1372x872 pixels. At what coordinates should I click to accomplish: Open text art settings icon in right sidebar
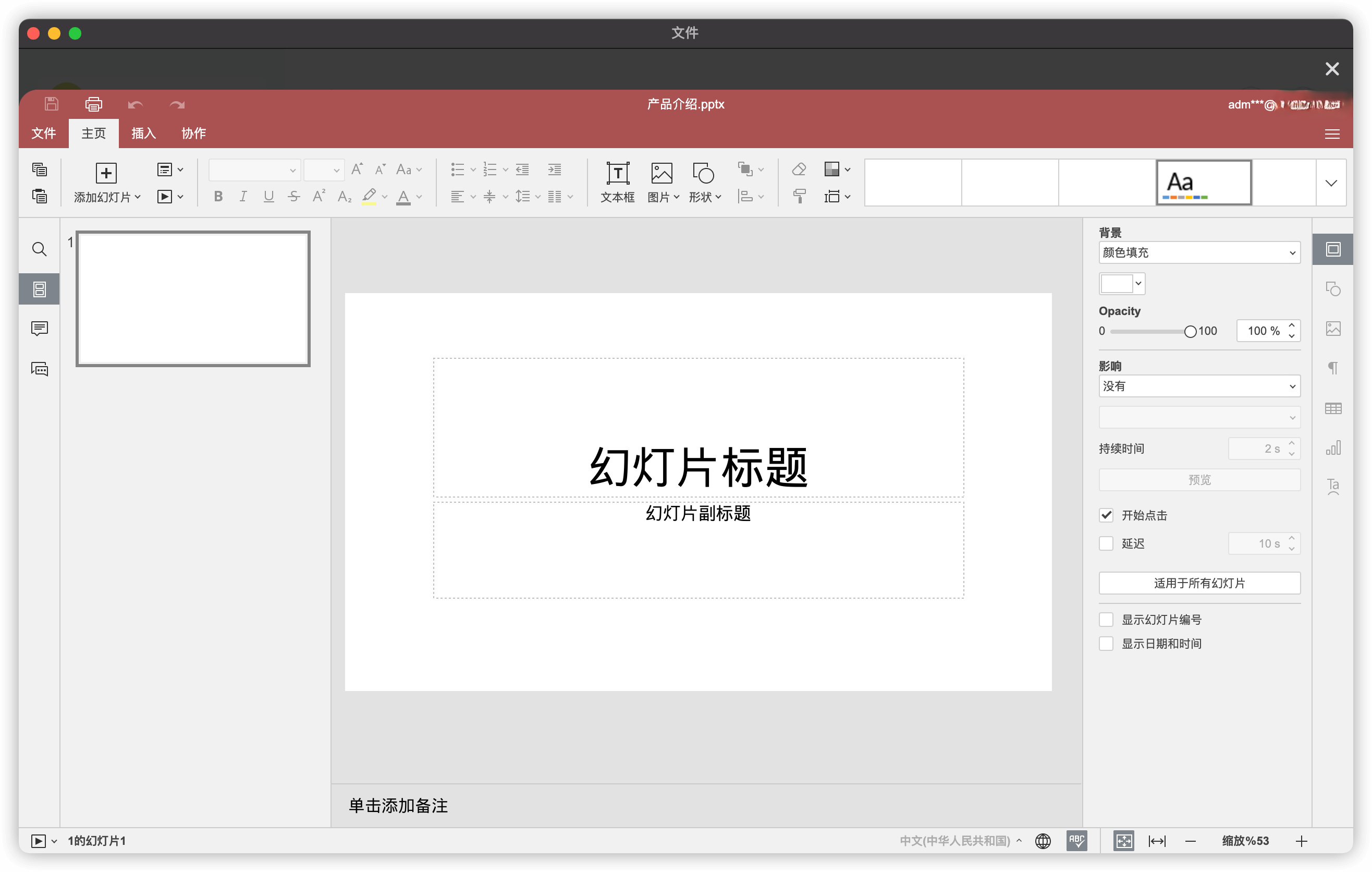pos(1333,487)
